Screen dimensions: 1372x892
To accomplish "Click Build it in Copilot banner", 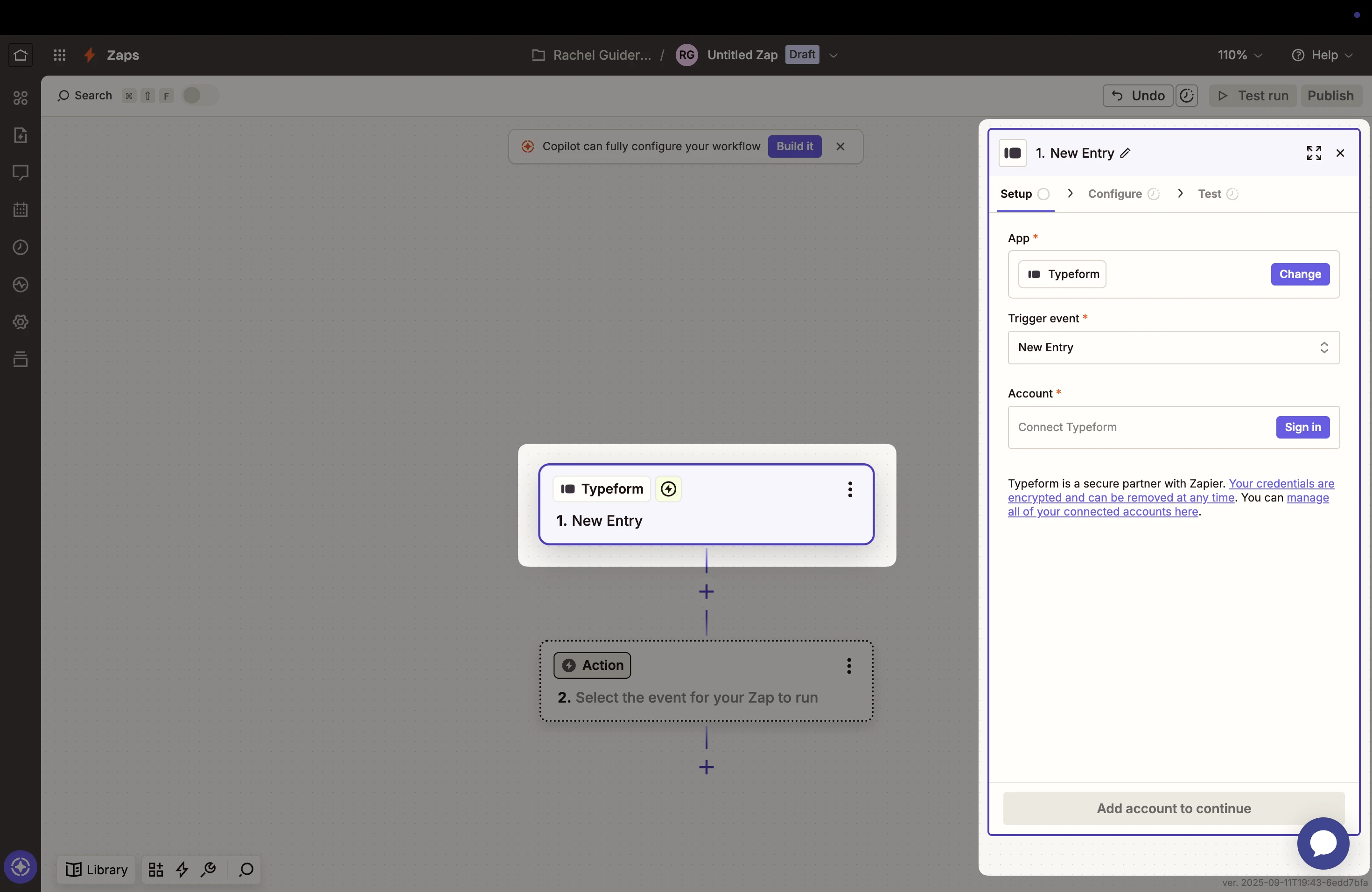I will 794,146.
